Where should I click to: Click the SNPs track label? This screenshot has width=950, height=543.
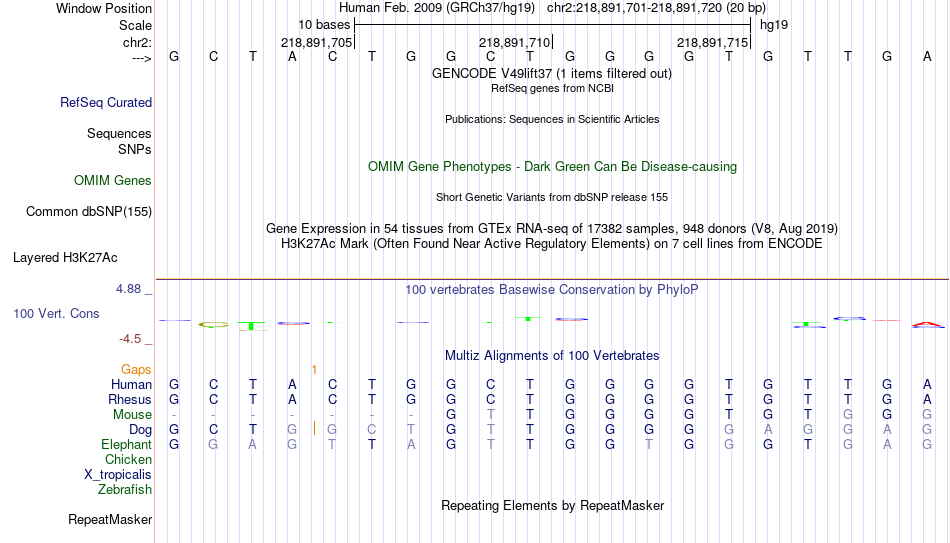[x=135, y=149]
